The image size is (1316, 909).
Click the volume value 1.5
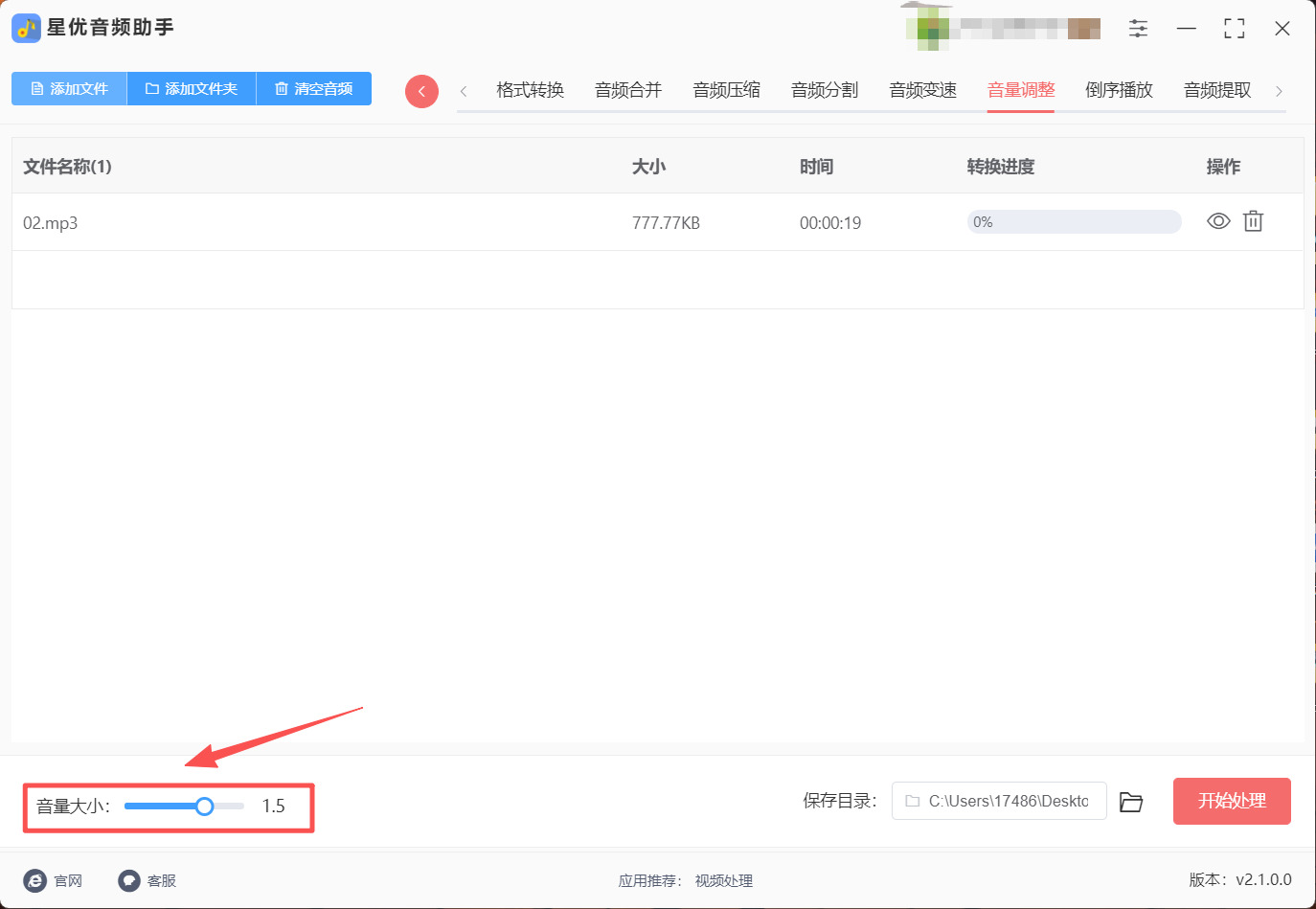click(x=273, y=807)
